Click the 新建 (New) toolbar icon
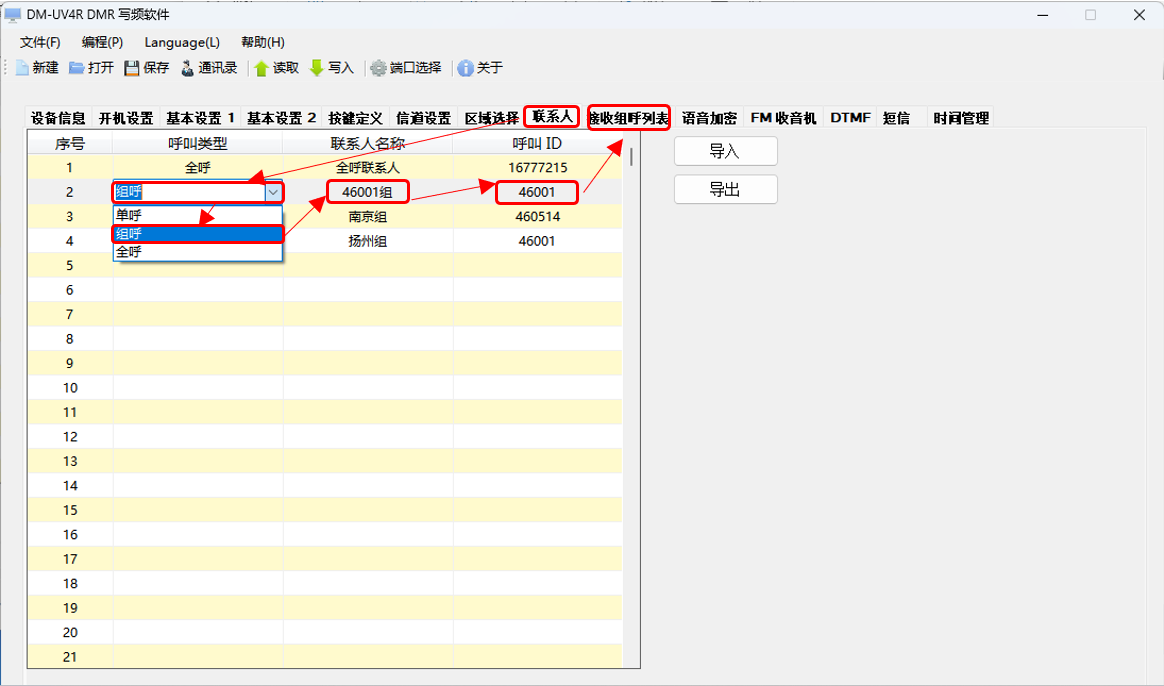Image resolution: width=1164 pixels, height=686 pixels. coord(22,68)
